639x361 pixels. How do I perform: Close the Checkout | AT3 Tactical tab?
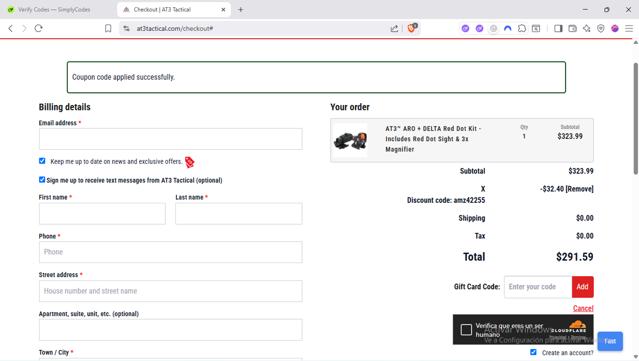[x=223, y=9]
